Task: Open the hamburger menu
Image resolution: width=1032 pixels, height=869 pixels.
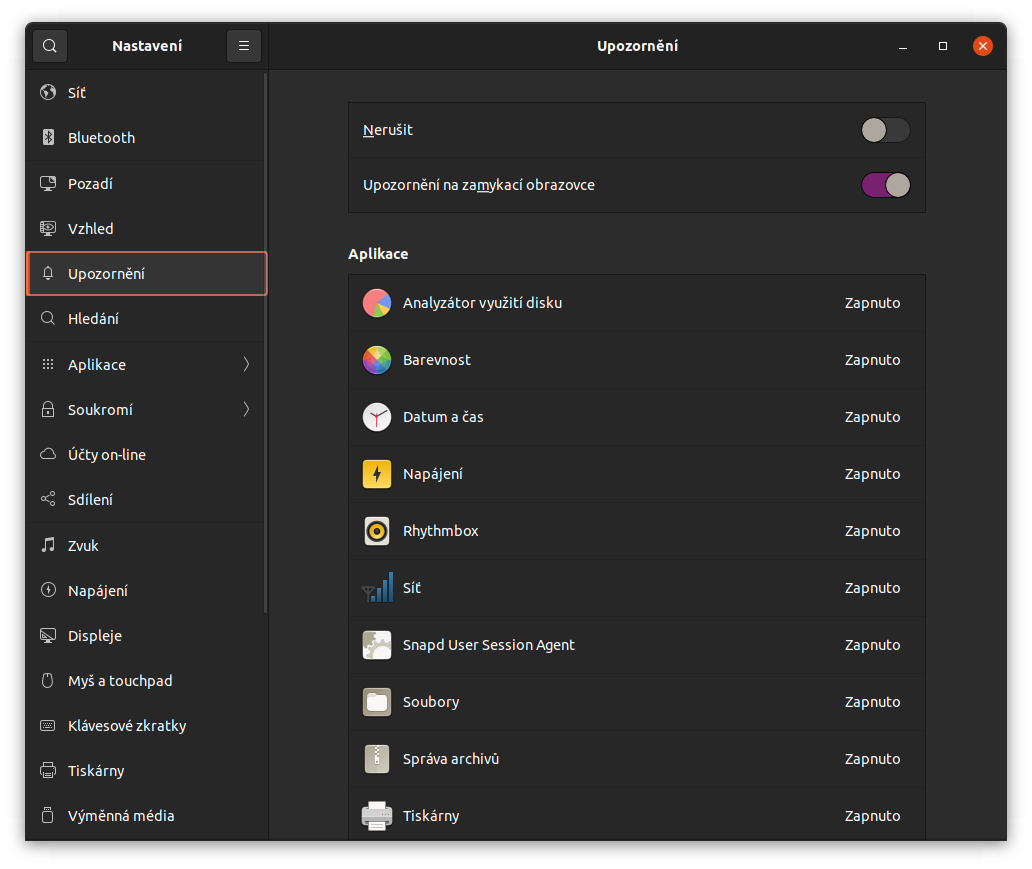Action: (243, 45)
